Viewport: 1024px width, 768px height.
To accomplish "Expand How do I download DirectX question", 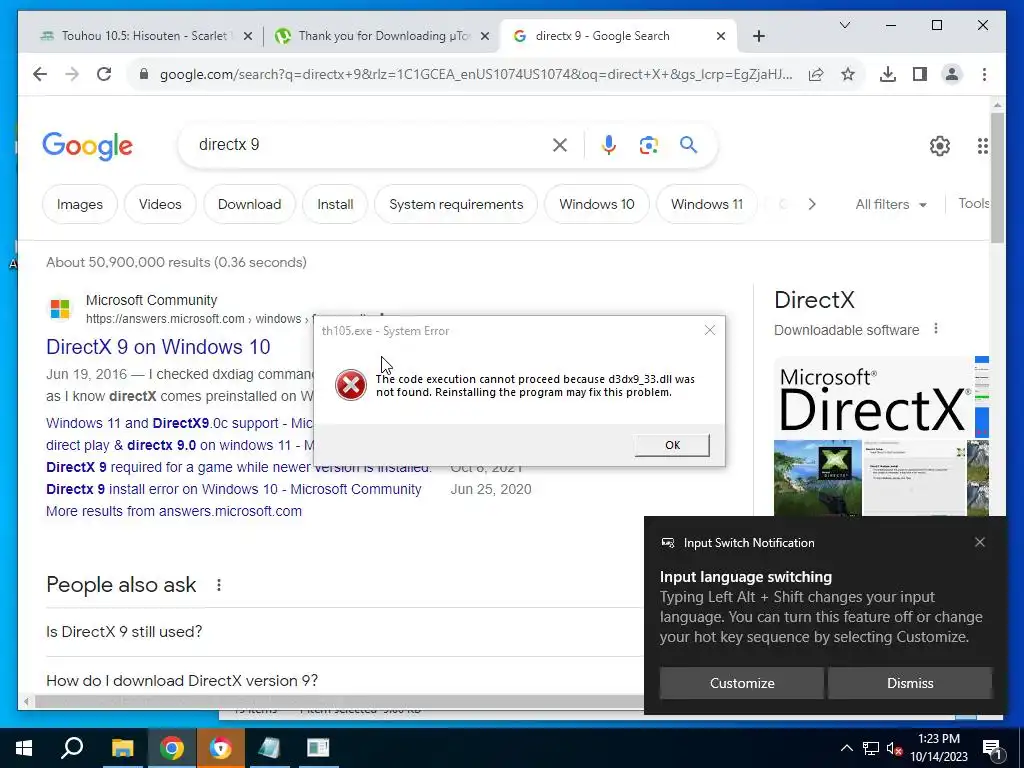I will coord(344,680).
